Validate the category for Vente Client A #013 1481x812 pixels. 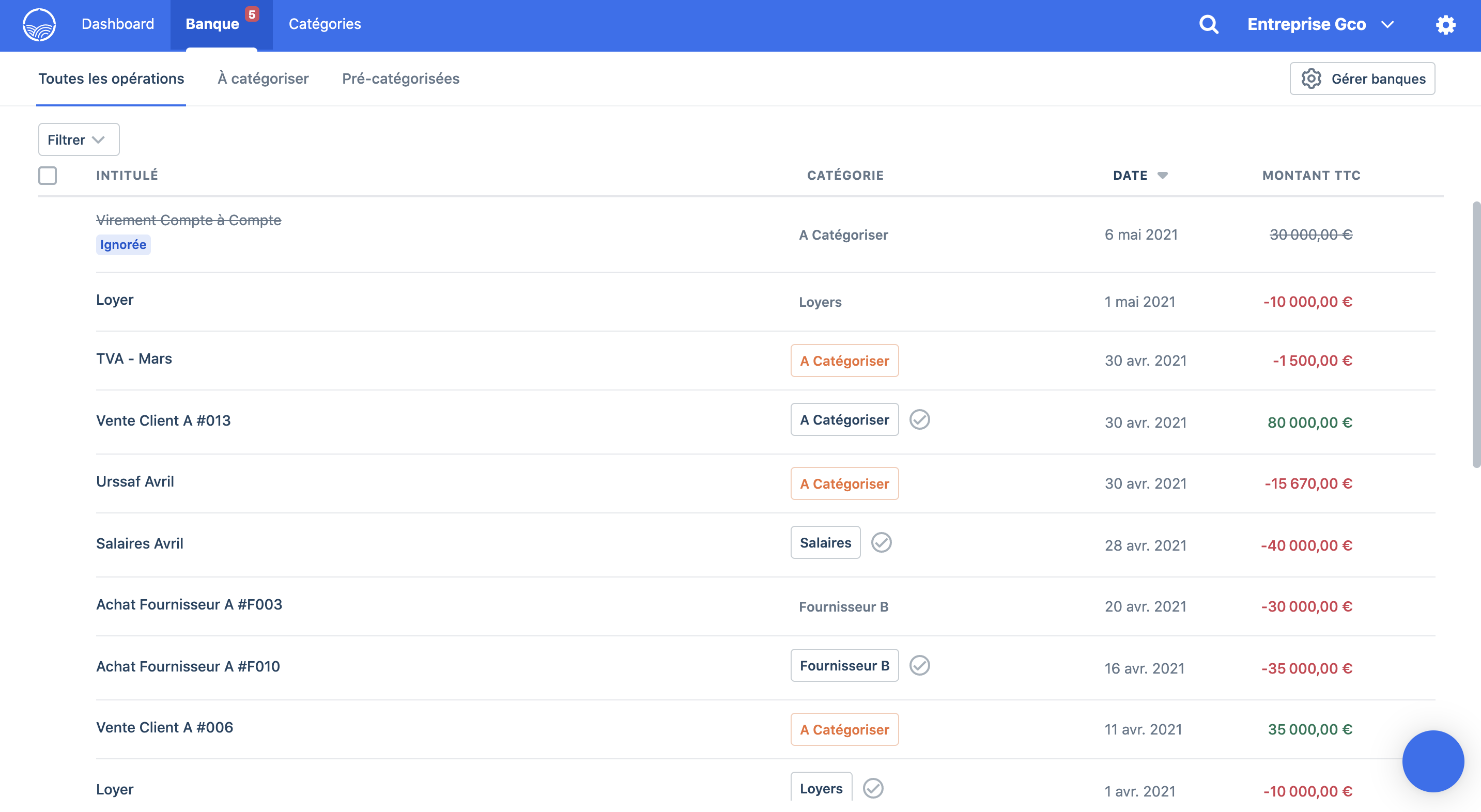(920, 420)
